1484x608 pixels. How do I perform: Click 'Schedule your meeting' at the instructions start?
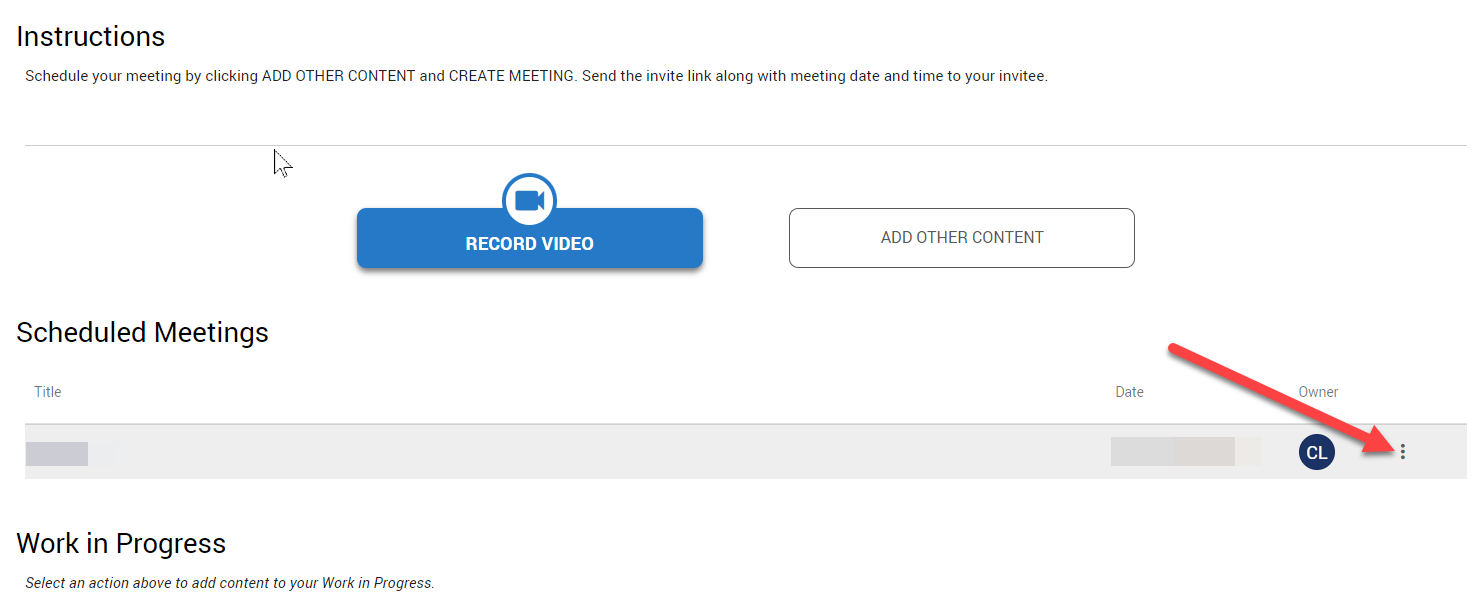(x=103, y=76)
